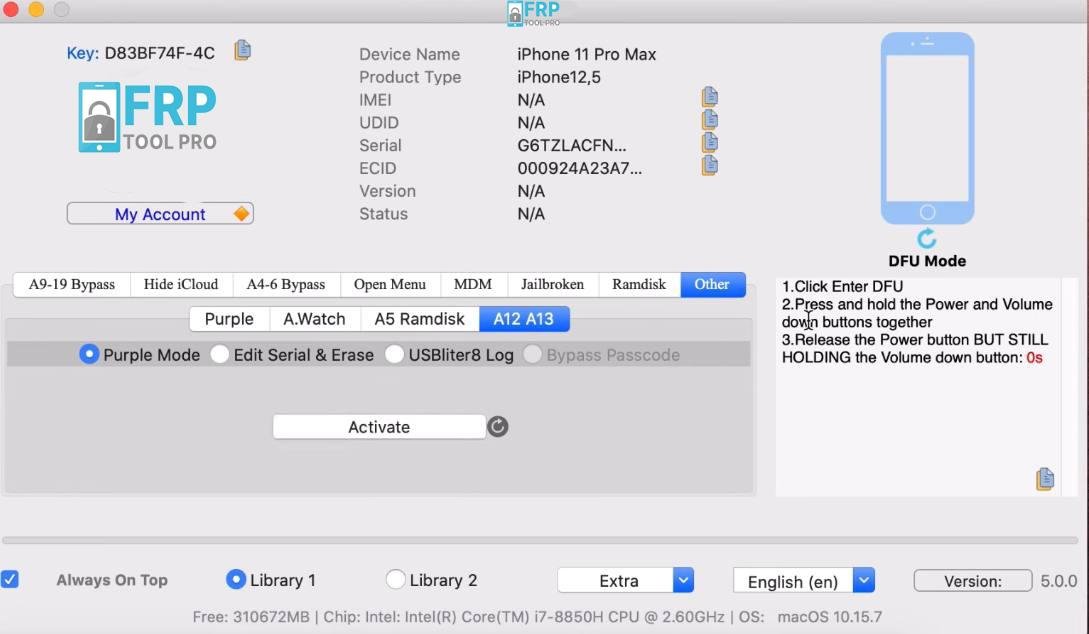Open the A5 Ramdisk sub-tab
Screen dimensions: 1089x634
click(419, 319)
